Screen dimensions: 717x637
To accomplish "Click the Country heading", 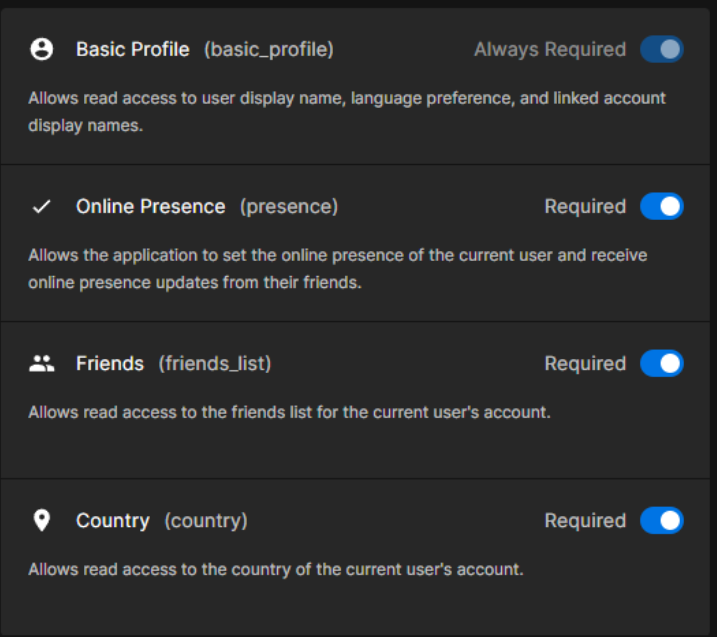I will (x=112, y=520).
